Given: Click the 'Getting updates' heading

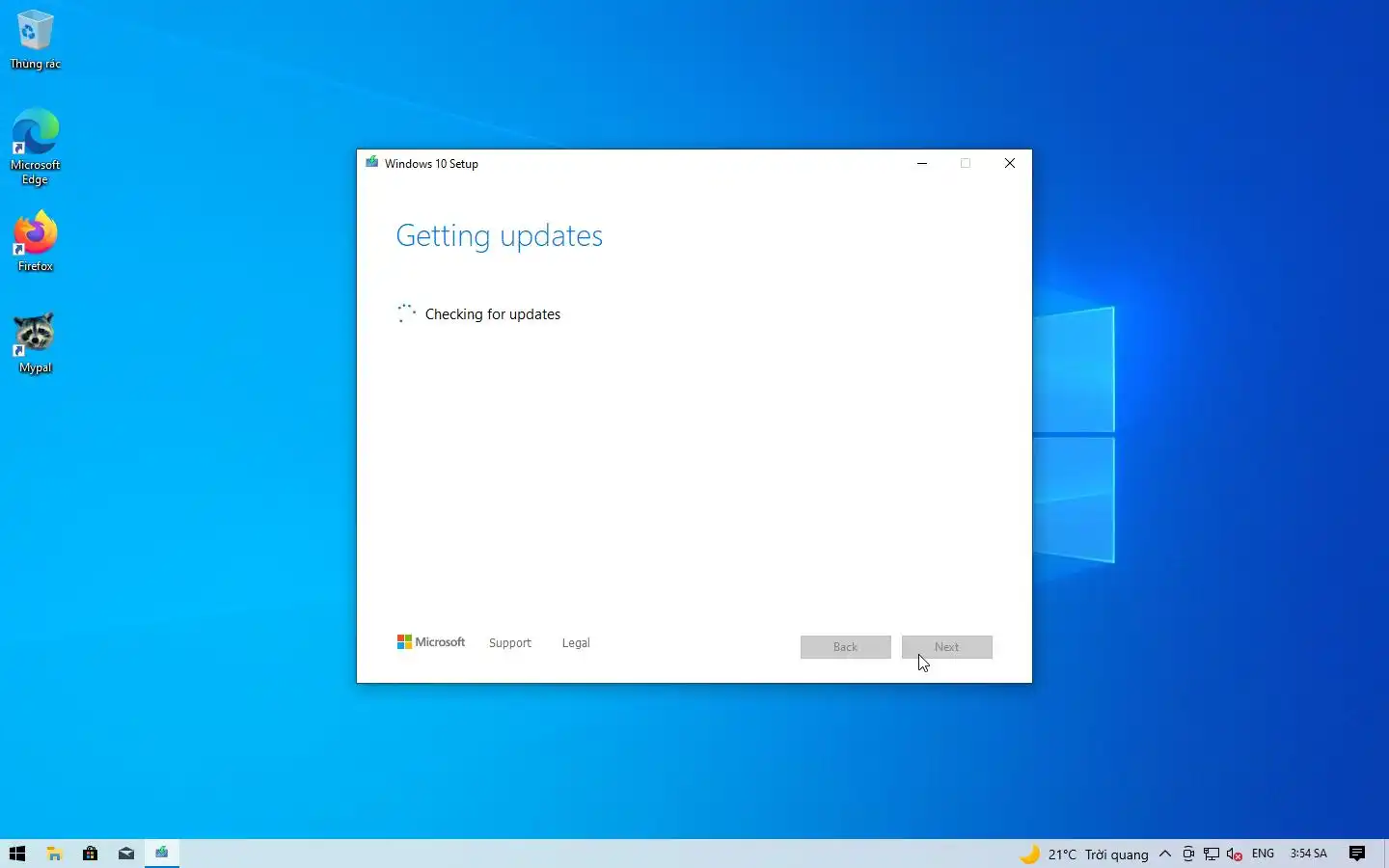Looking at the screenshot, I should (500, 236).
